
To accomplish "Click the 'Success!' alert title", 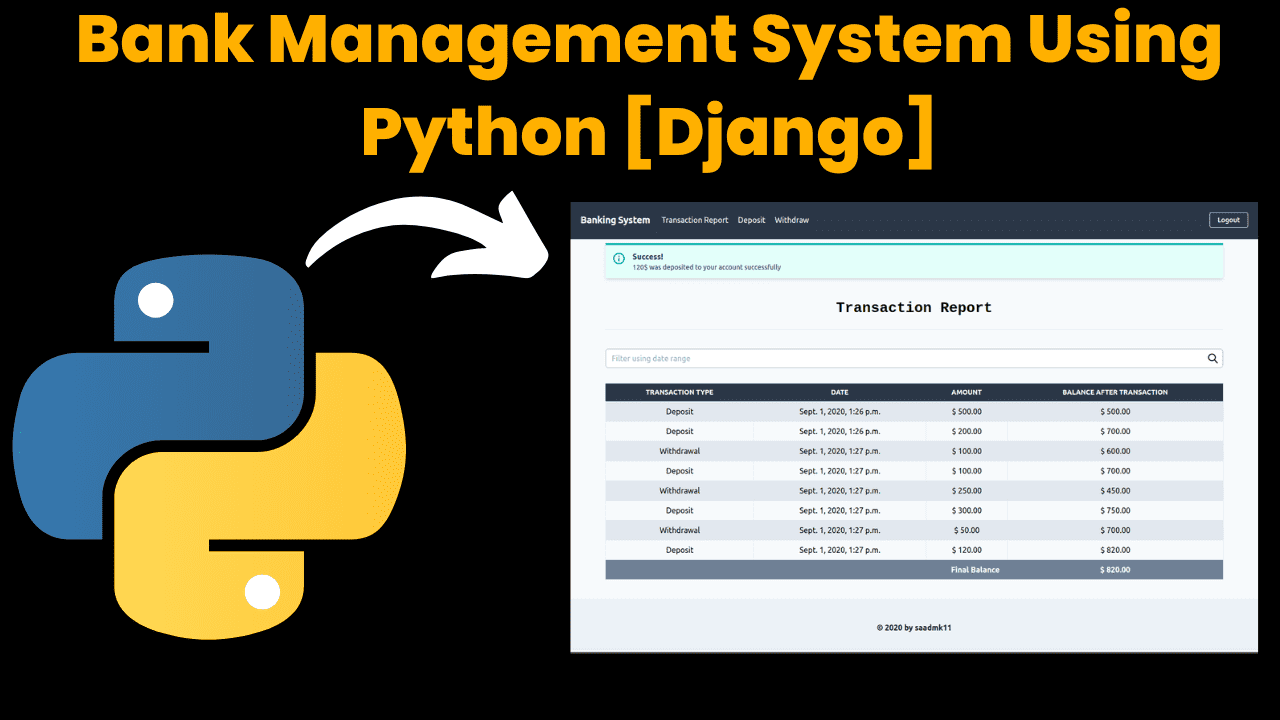I will pyautogui.click(x=648, y=257).
